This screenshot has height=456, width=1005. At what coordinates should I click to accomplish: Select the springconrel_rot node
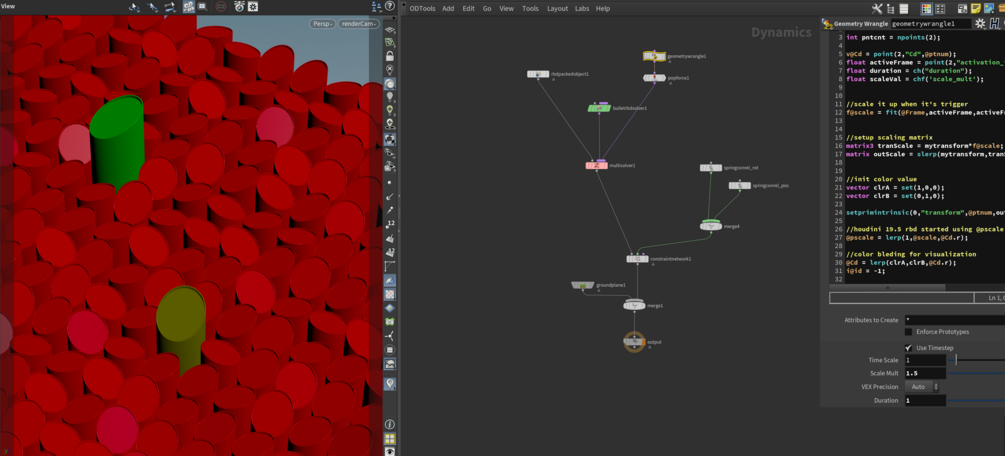(x=711, y=167)
